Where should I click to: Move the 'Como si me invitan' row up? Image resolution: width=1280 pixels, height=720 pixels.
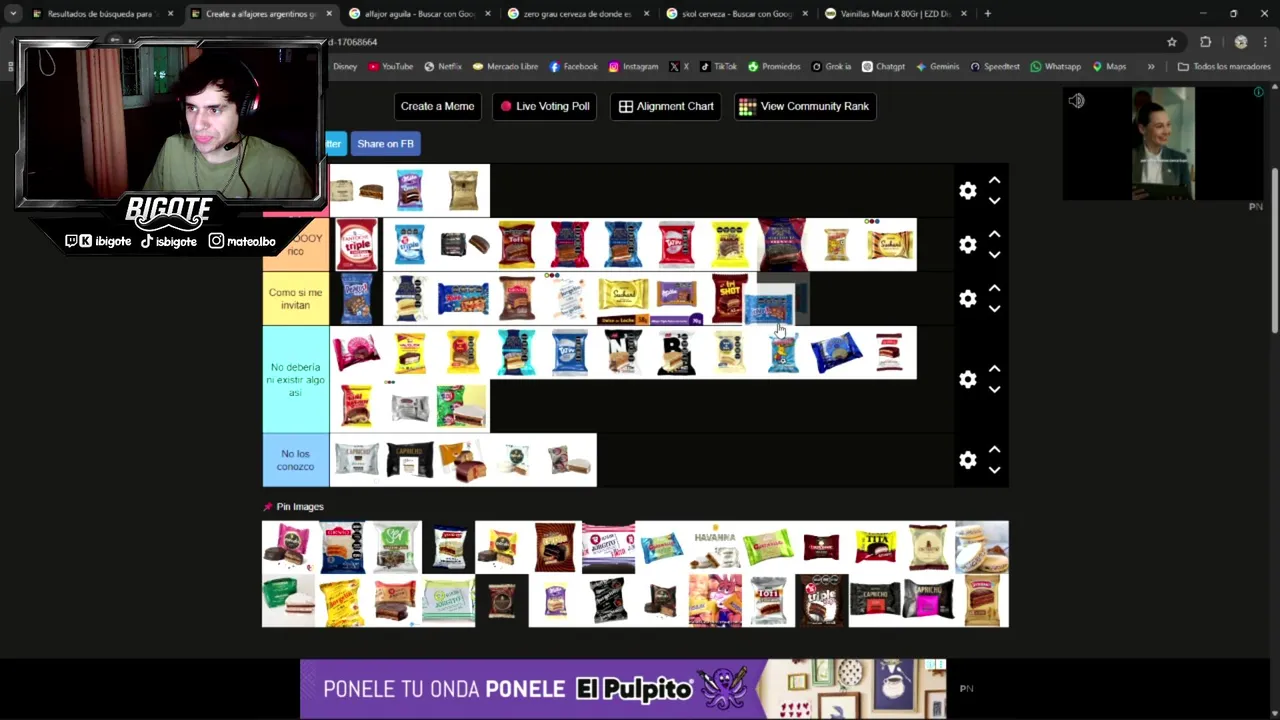click(x=994, y=288)
